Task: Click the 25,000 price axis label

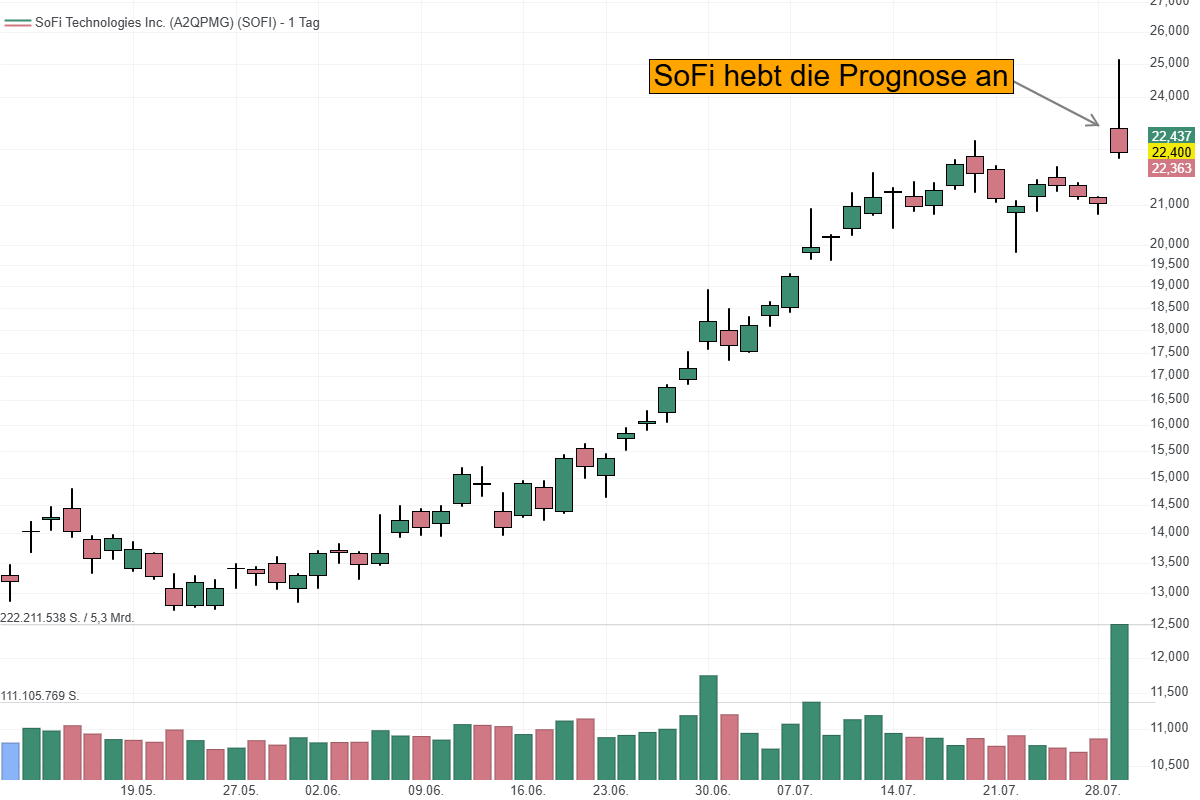Action: [x=1170, y=63]
